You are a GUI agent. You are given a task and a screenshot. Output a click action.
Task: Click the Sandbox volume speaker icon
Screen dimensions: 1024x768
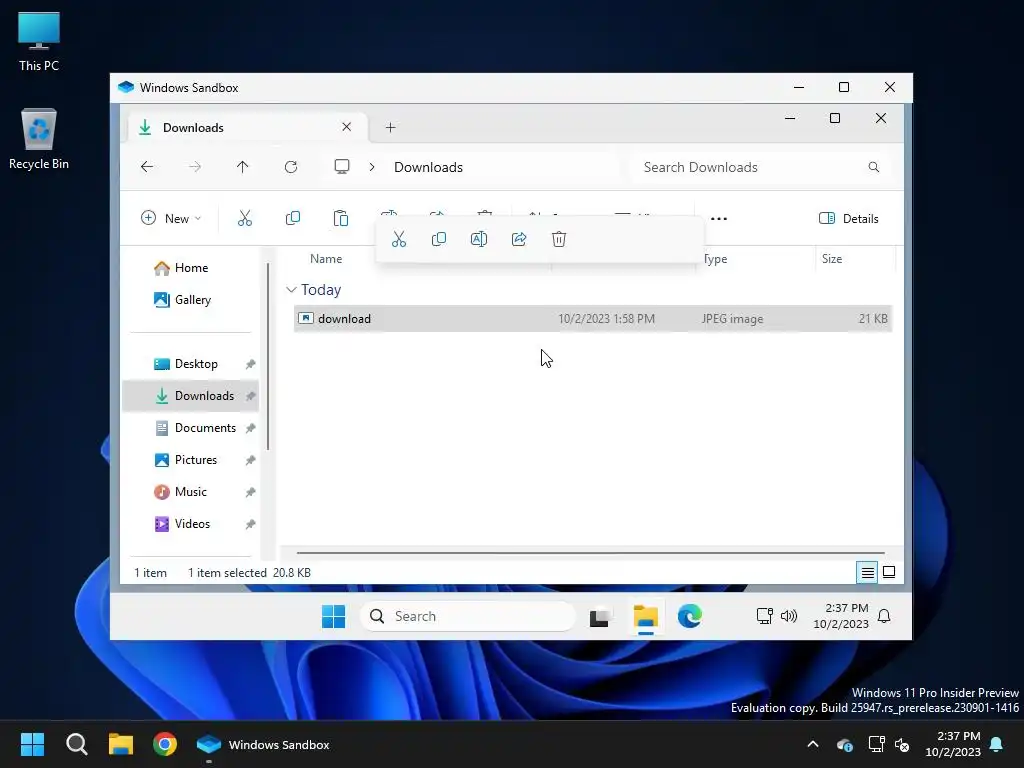[789, 616]
